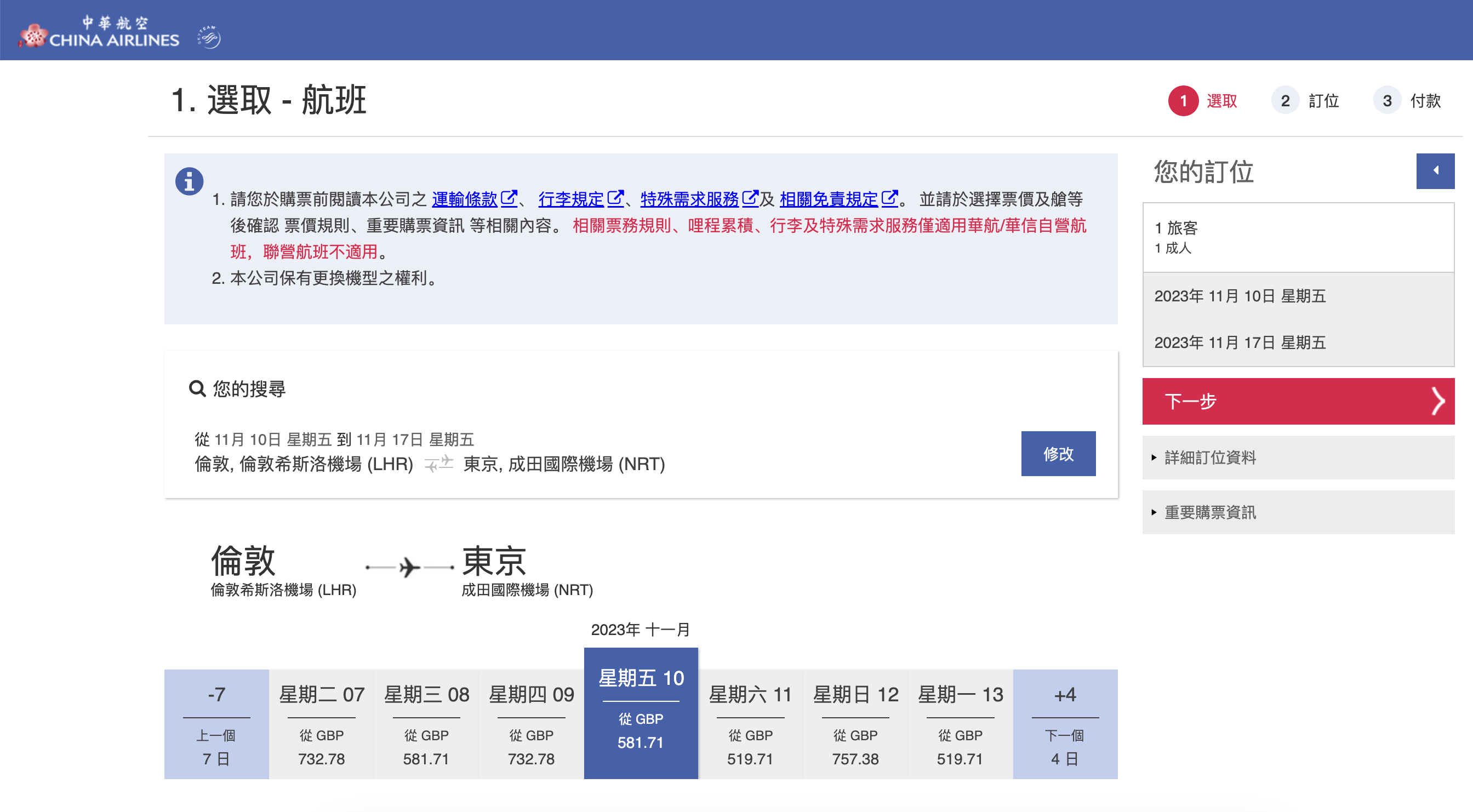Select the 星期三 08 date tab
The height and width of the screenshot is (812, 1473).
pyautogui.click(x=426, y=724)
